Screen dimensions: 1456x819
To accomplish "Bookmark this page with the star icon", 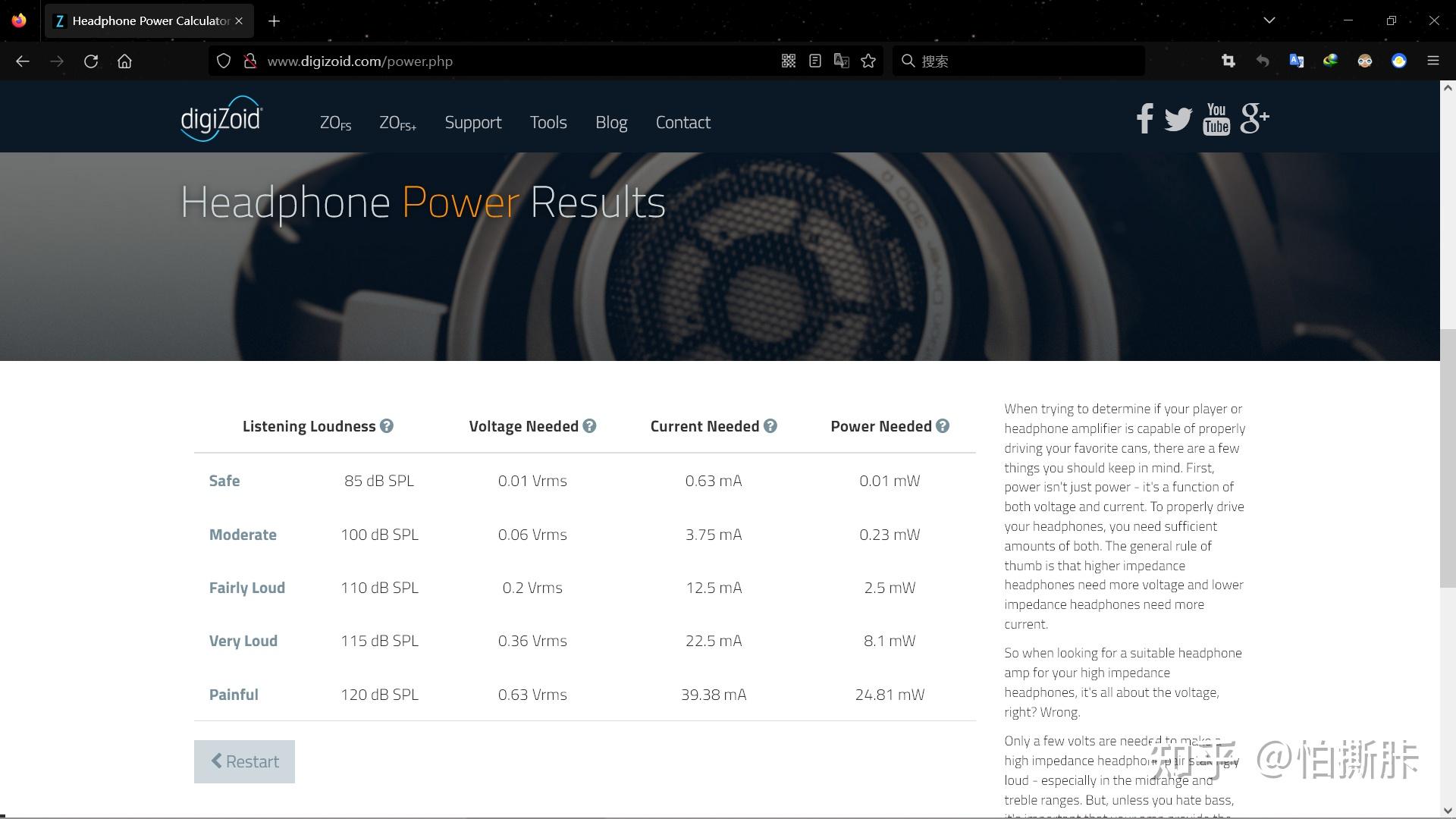I will [x=868, y=61].
